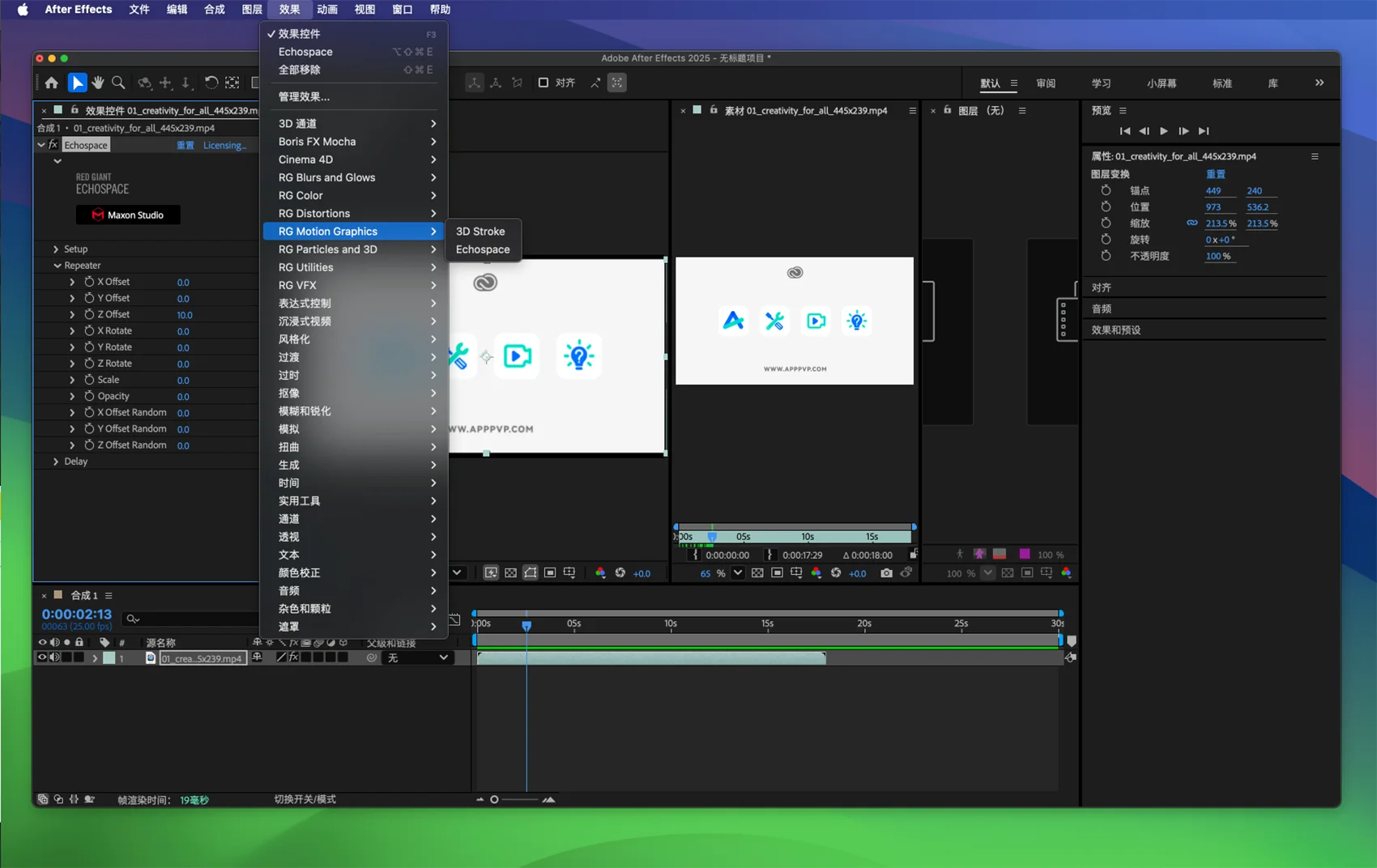The width and height of the screenshot is (1377, 868).
Task: Click the timeline zoom slider
Action: 514,799
